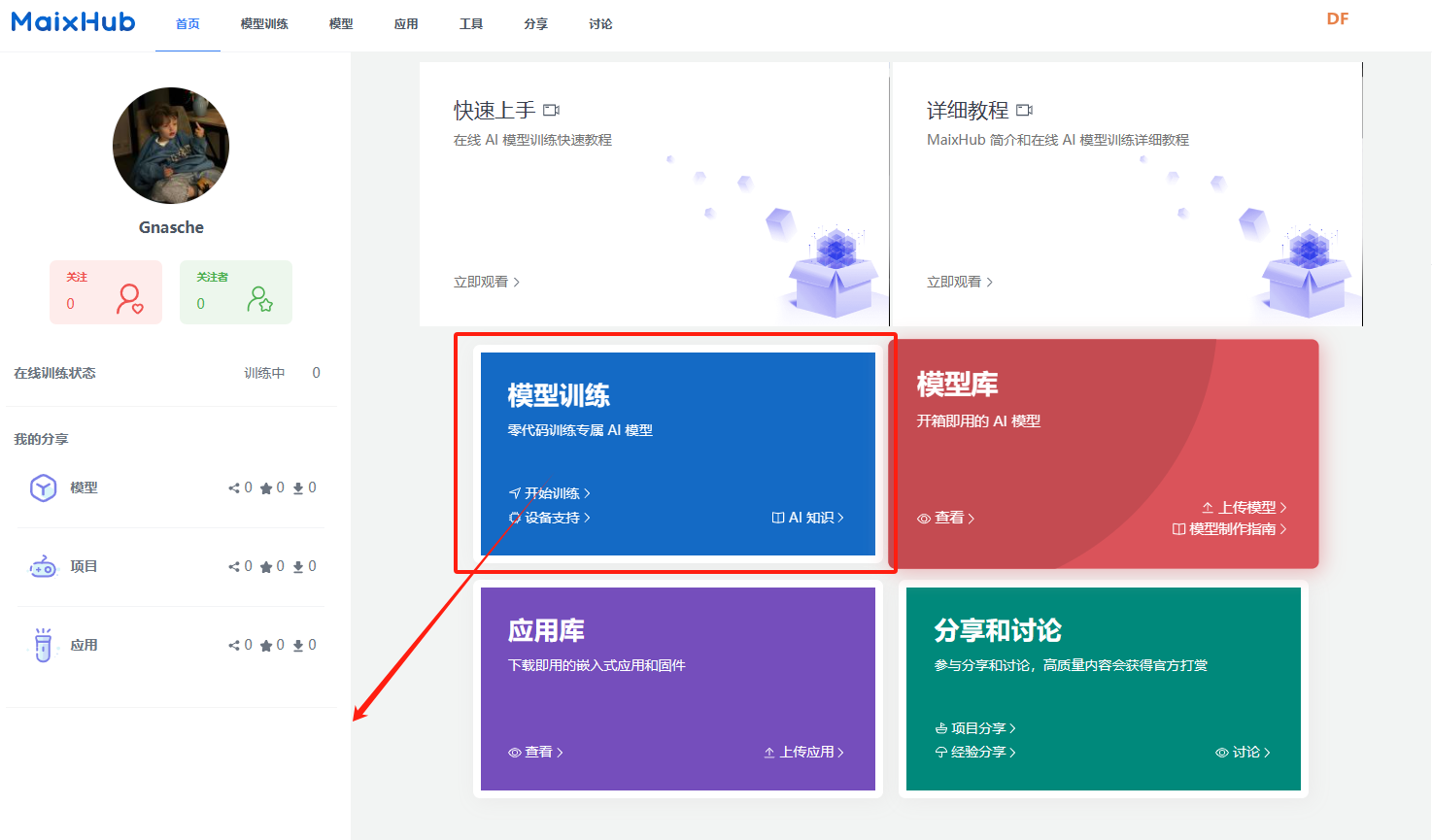The height and width of the screenshot is (840, 1432).
Task: Open the 经验分享 link
Action: pyautogui.click(x=975, y=753)
